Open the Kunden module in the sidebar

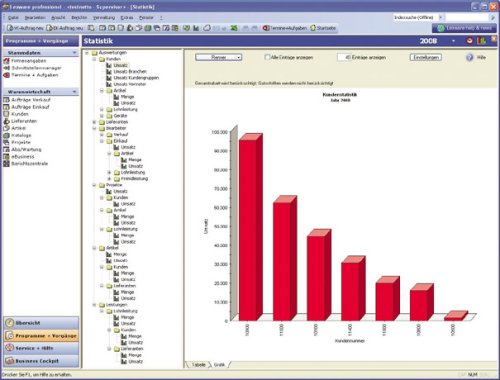20,114
